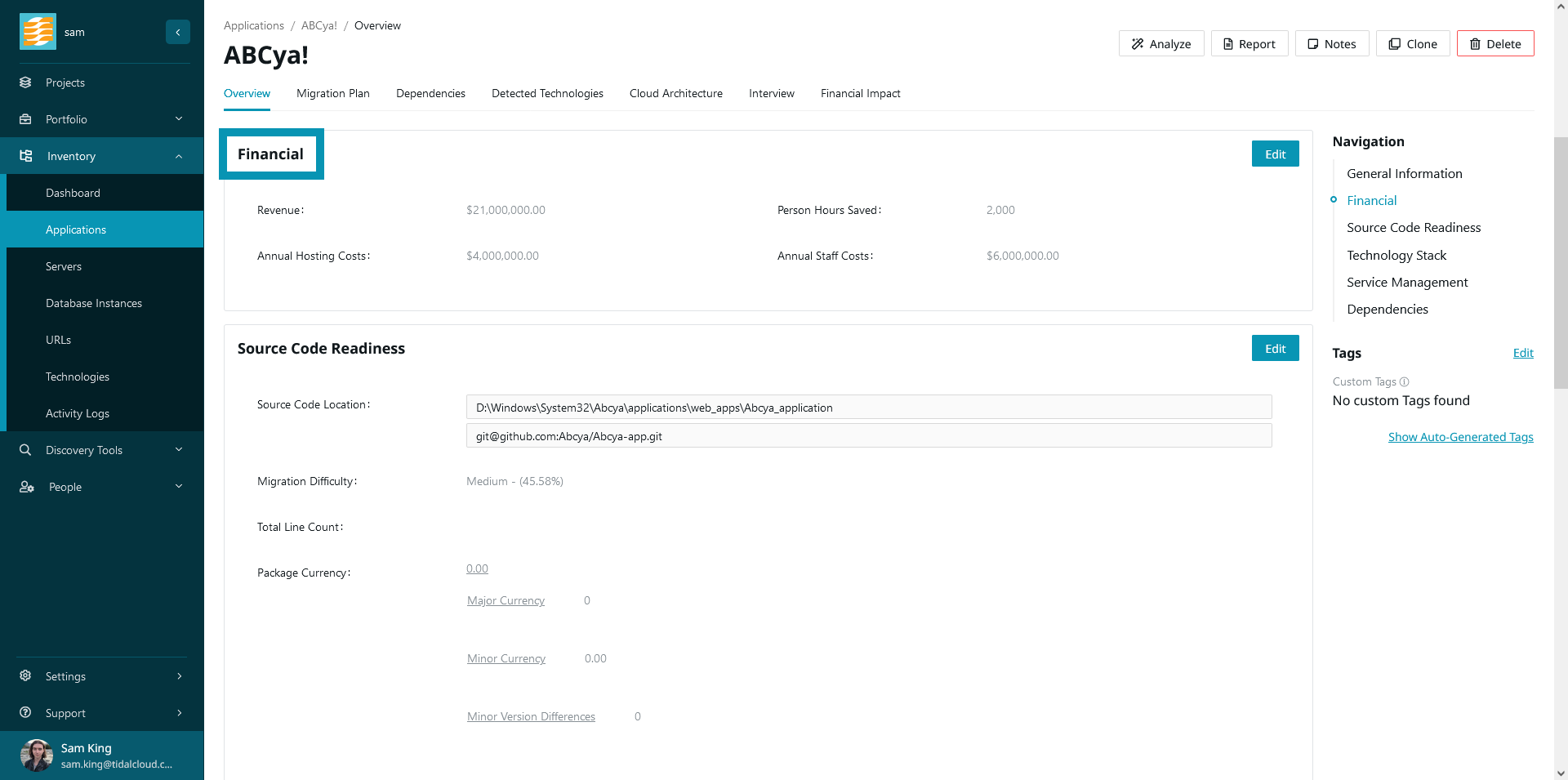1568x780 pixels.
Task: Click the git repository source code field
Action: (868, 436)
